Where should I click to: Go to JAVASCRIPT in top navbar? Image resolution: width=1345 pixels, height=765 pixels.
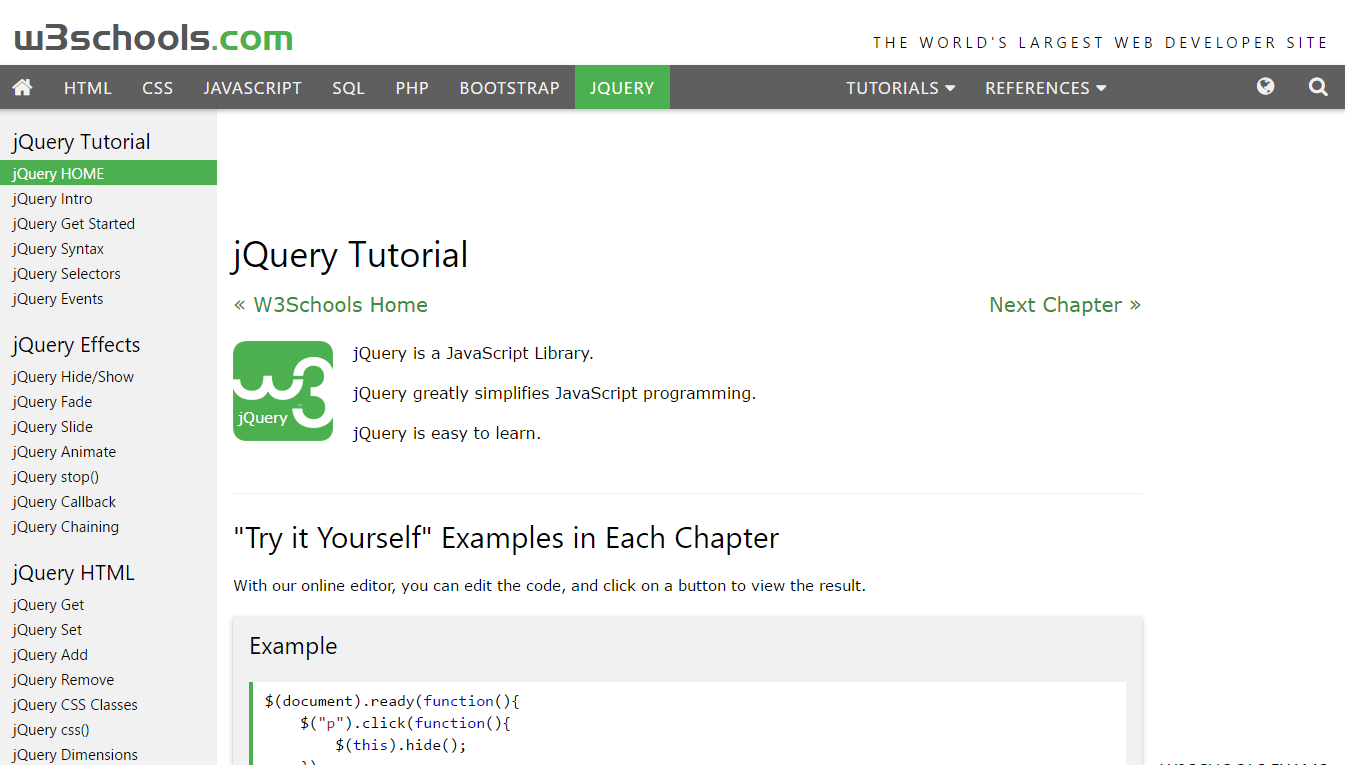(x=253, y=88)
